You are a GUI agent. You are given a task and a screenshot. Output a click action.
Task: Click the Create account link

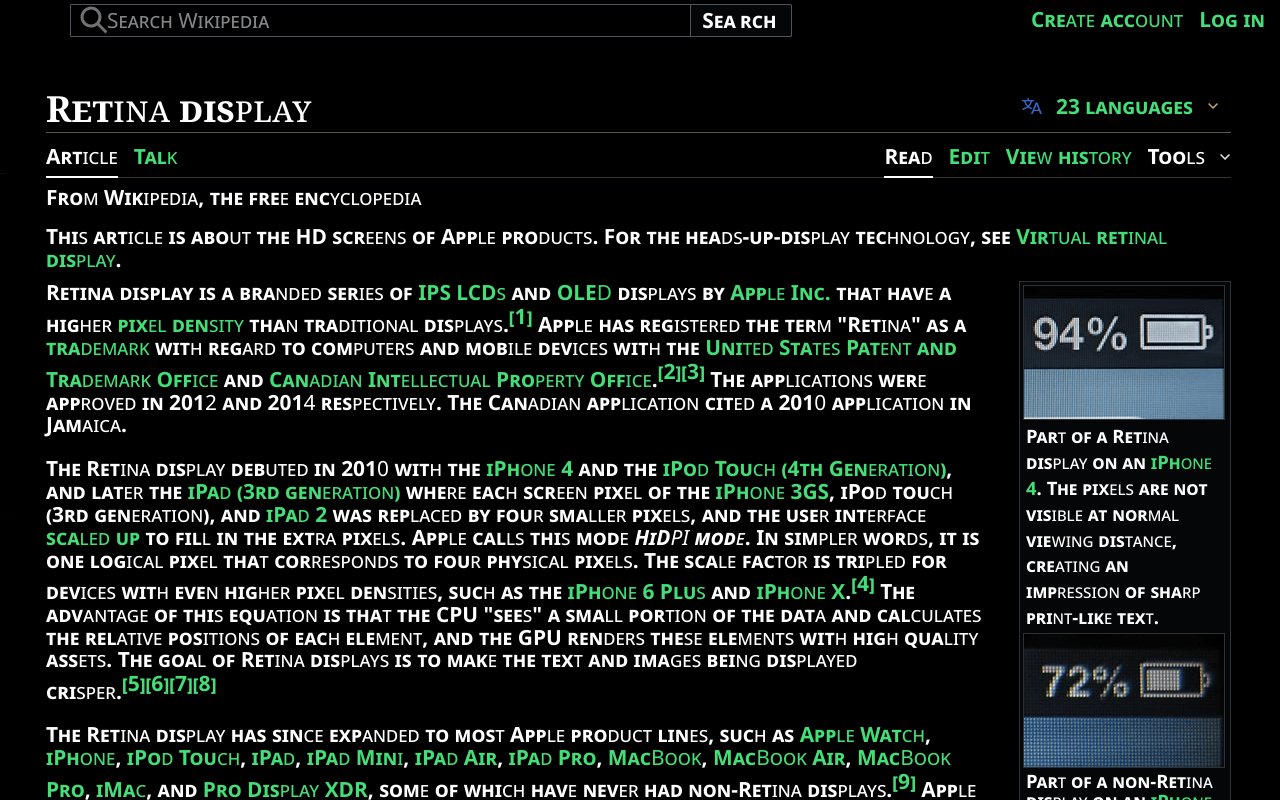tap(1107, 20)
